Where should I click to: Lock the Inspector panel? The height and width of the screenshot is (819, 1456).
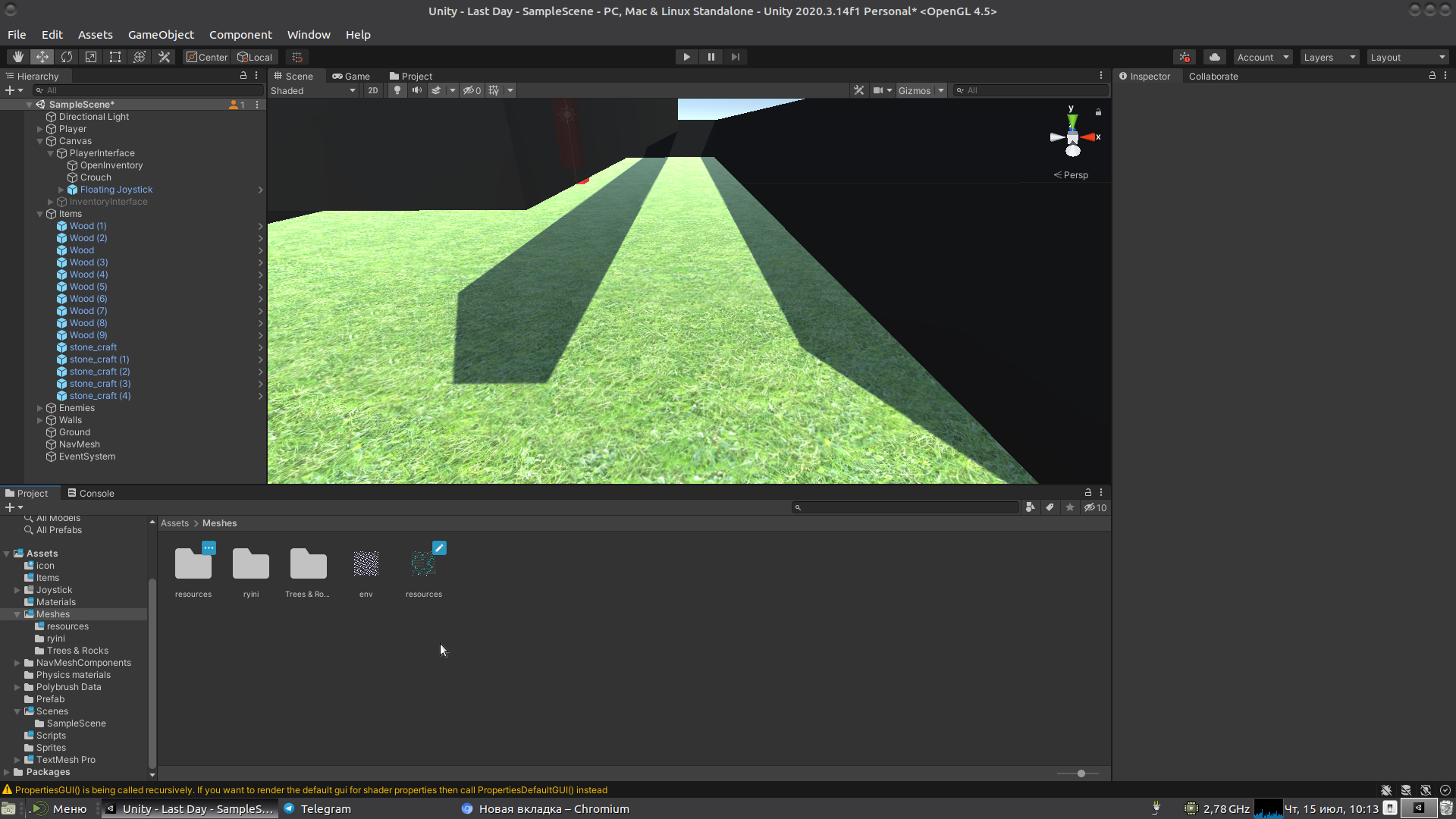1432,75
